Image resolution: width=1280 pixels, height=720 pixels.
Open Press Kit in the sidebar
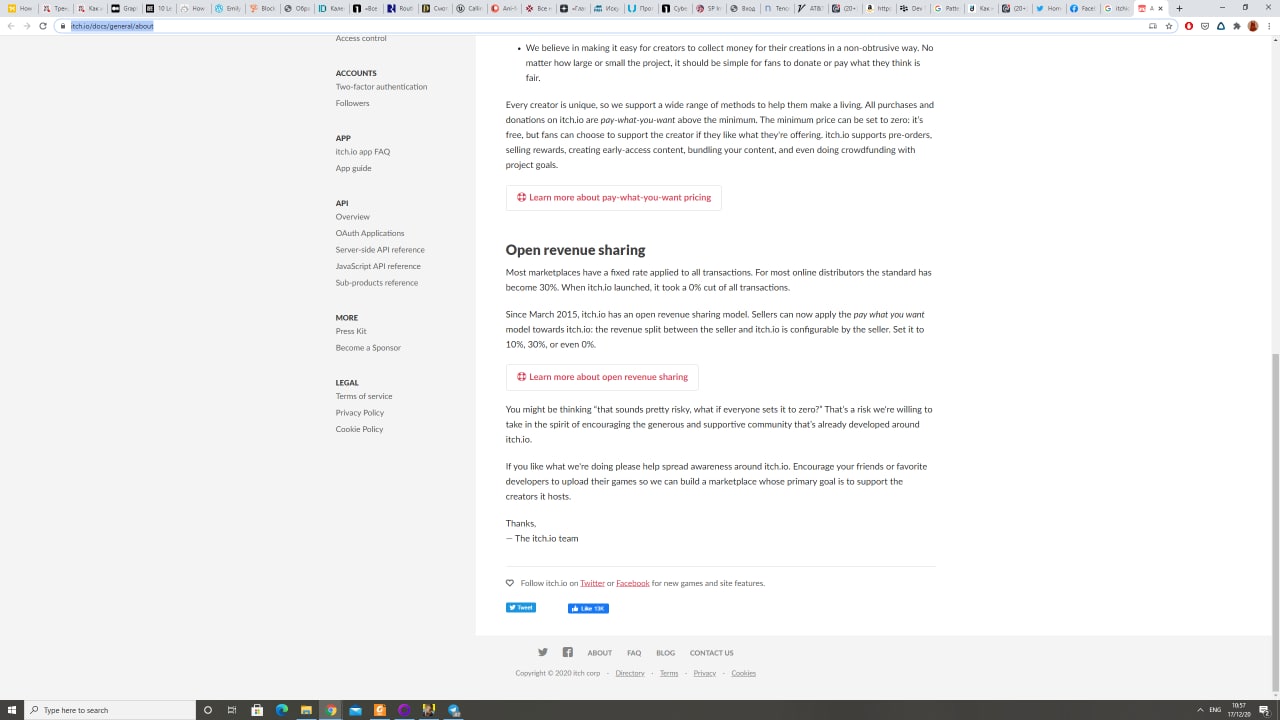click(x=351, y=331)
